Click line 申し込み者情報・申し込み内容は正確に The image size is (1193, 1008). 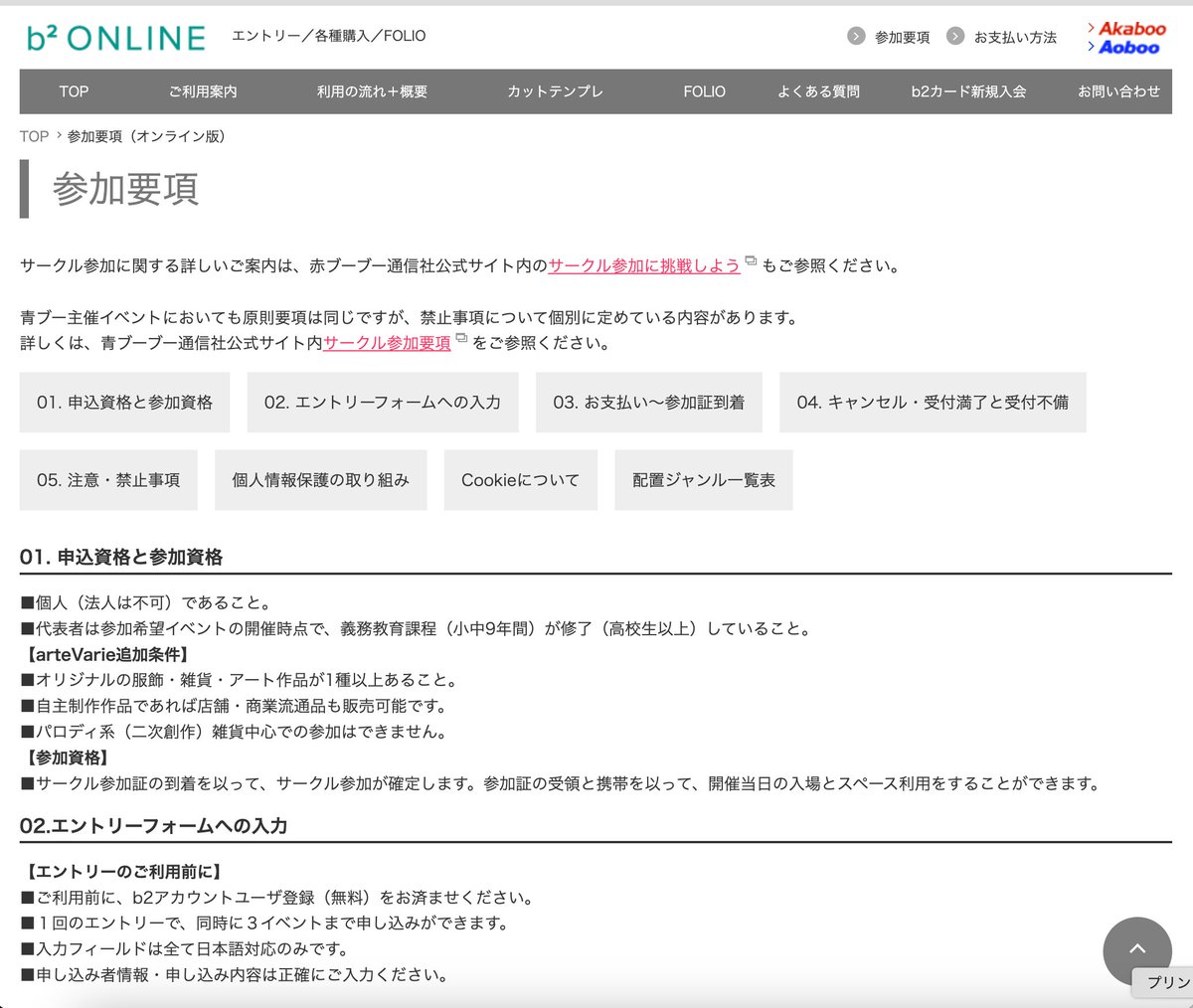point(235,975)
